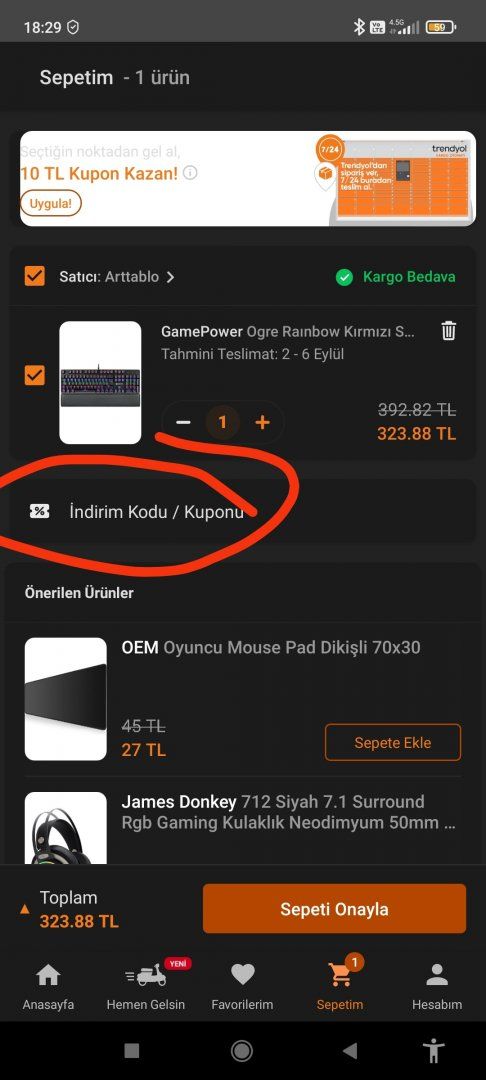
Task: Tap Android back navigation triangle
Action: 350,1050
